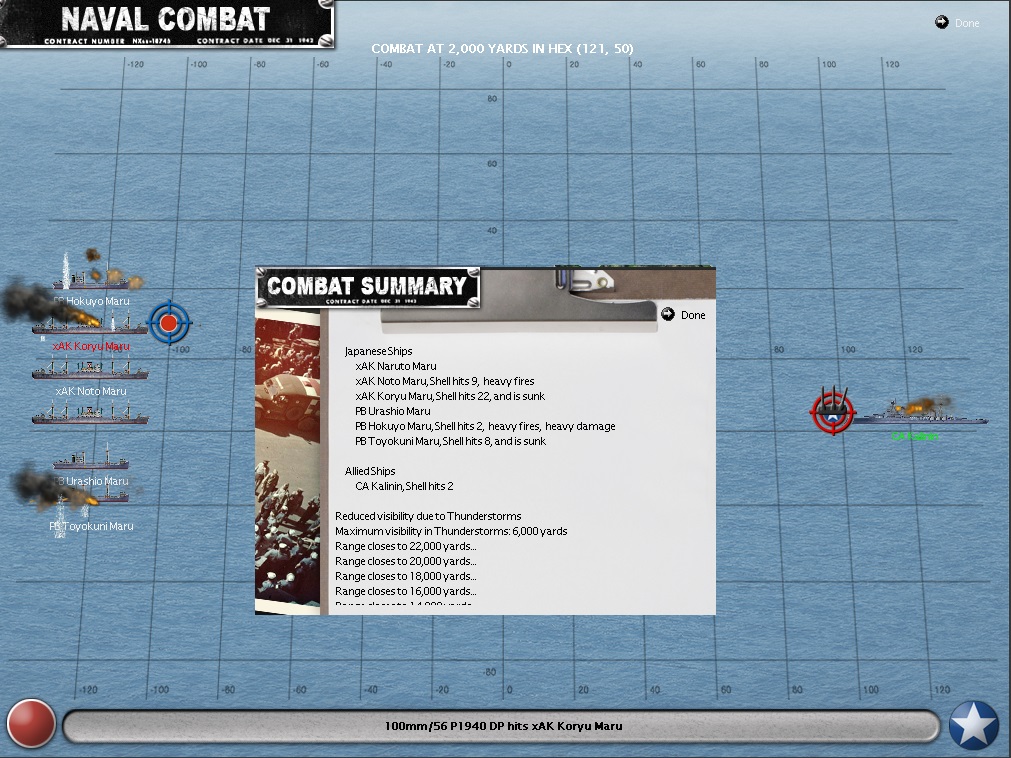Image resolution: width=1011 pixels, height=758 pixels.
Task: Click 'Range closes to 20,000 yards...' line
Action: click(406, 561)
